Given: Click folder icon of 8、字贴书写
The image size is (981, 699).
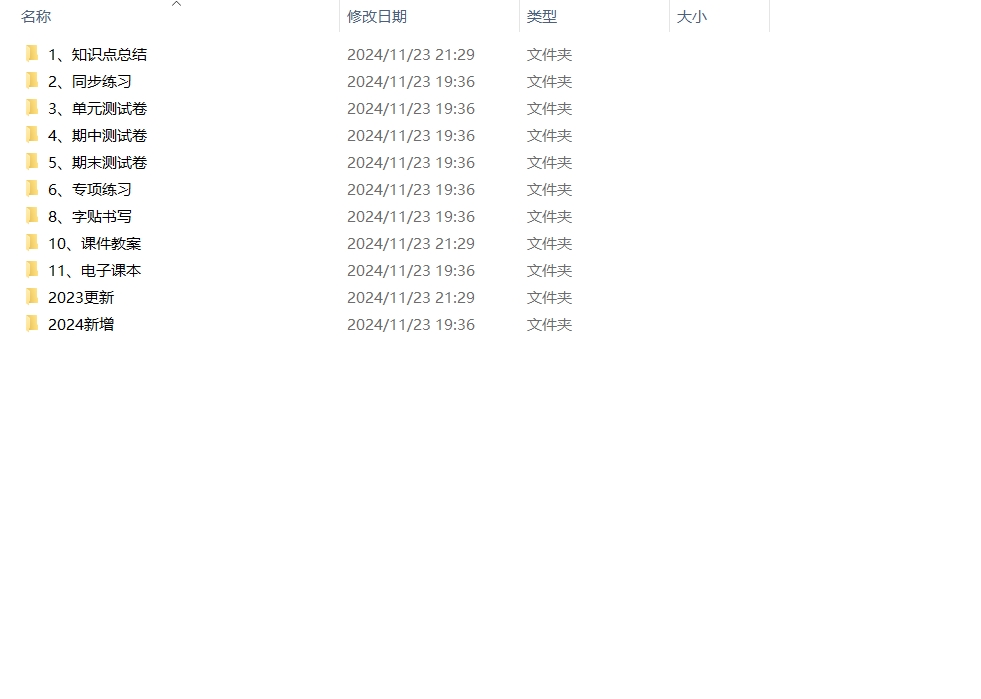Looking at the screenshot, I should coord(32,216).
